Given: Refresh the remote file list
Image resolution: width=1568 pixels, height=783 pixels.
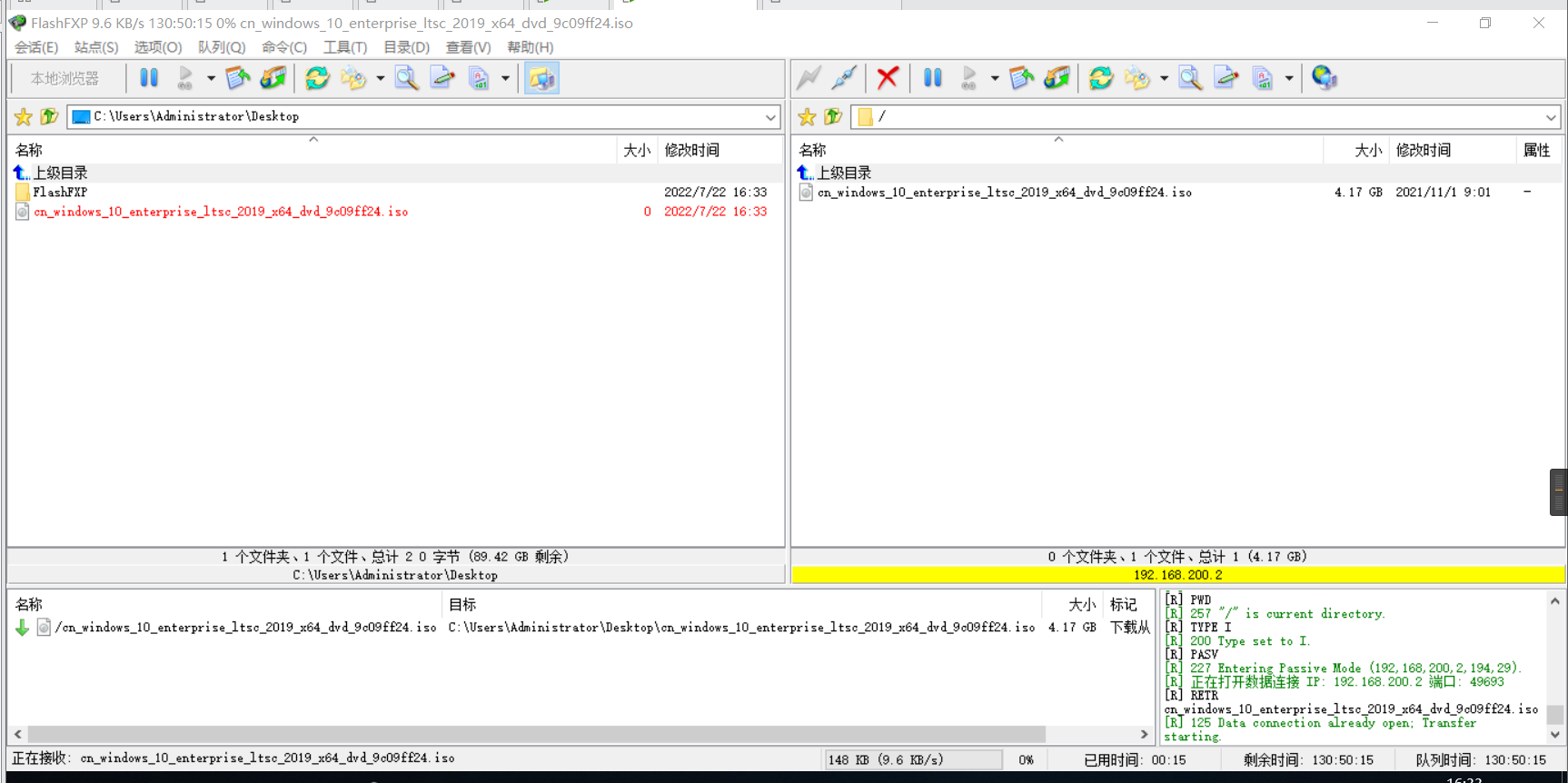Looking at the screenshot, I should pos(1101,78).
